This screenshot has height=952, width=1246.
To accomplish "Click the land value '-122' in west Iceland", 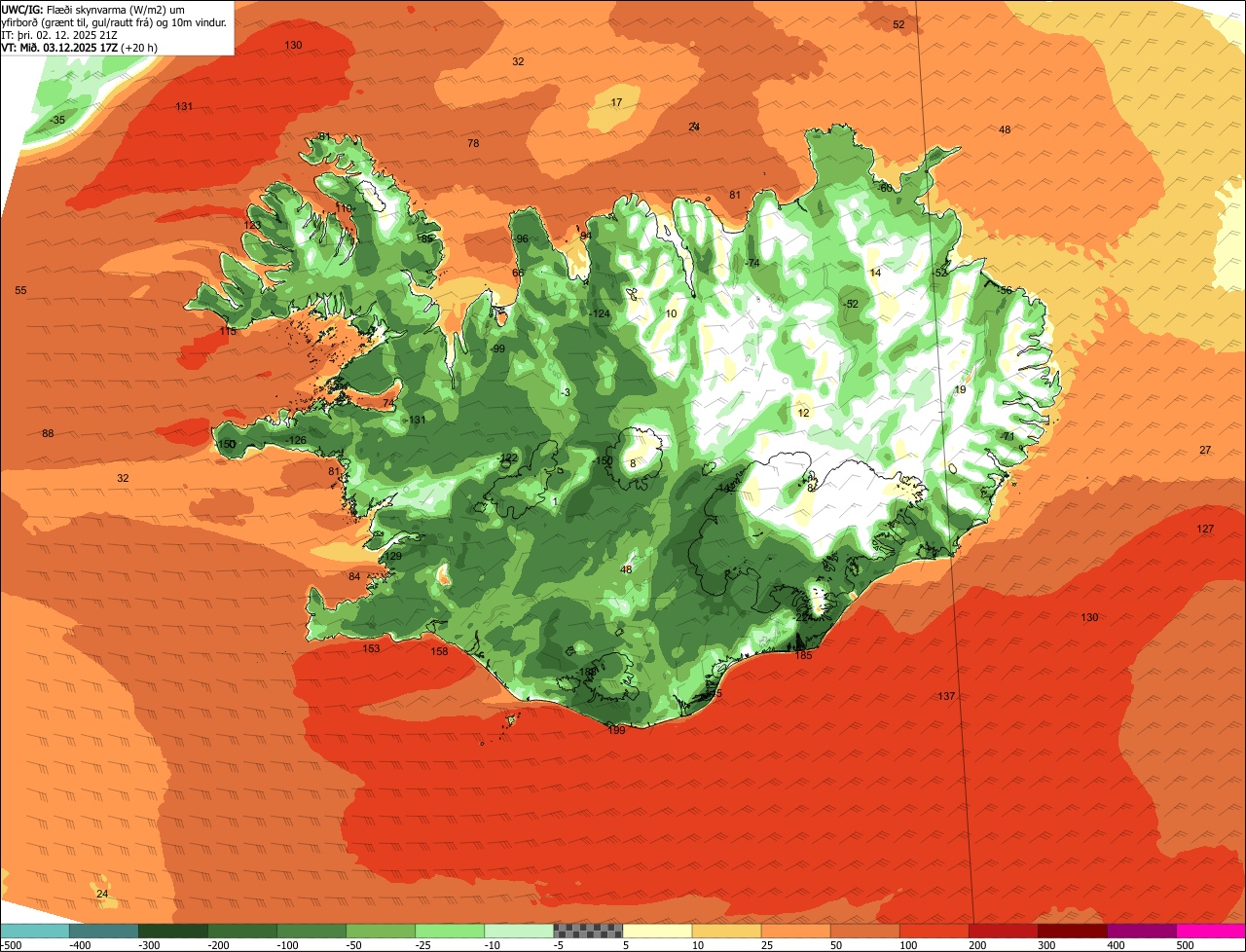I will tap(507, 458).
